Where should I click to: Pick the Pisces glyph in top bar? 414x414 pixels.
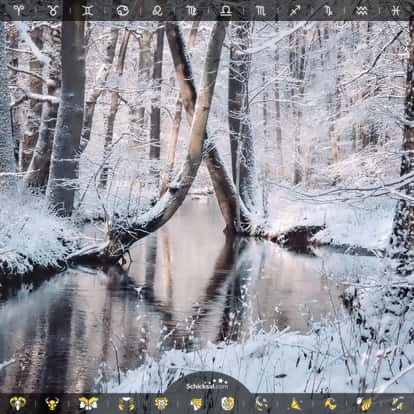pyautogui.click(x=396, y=11)
